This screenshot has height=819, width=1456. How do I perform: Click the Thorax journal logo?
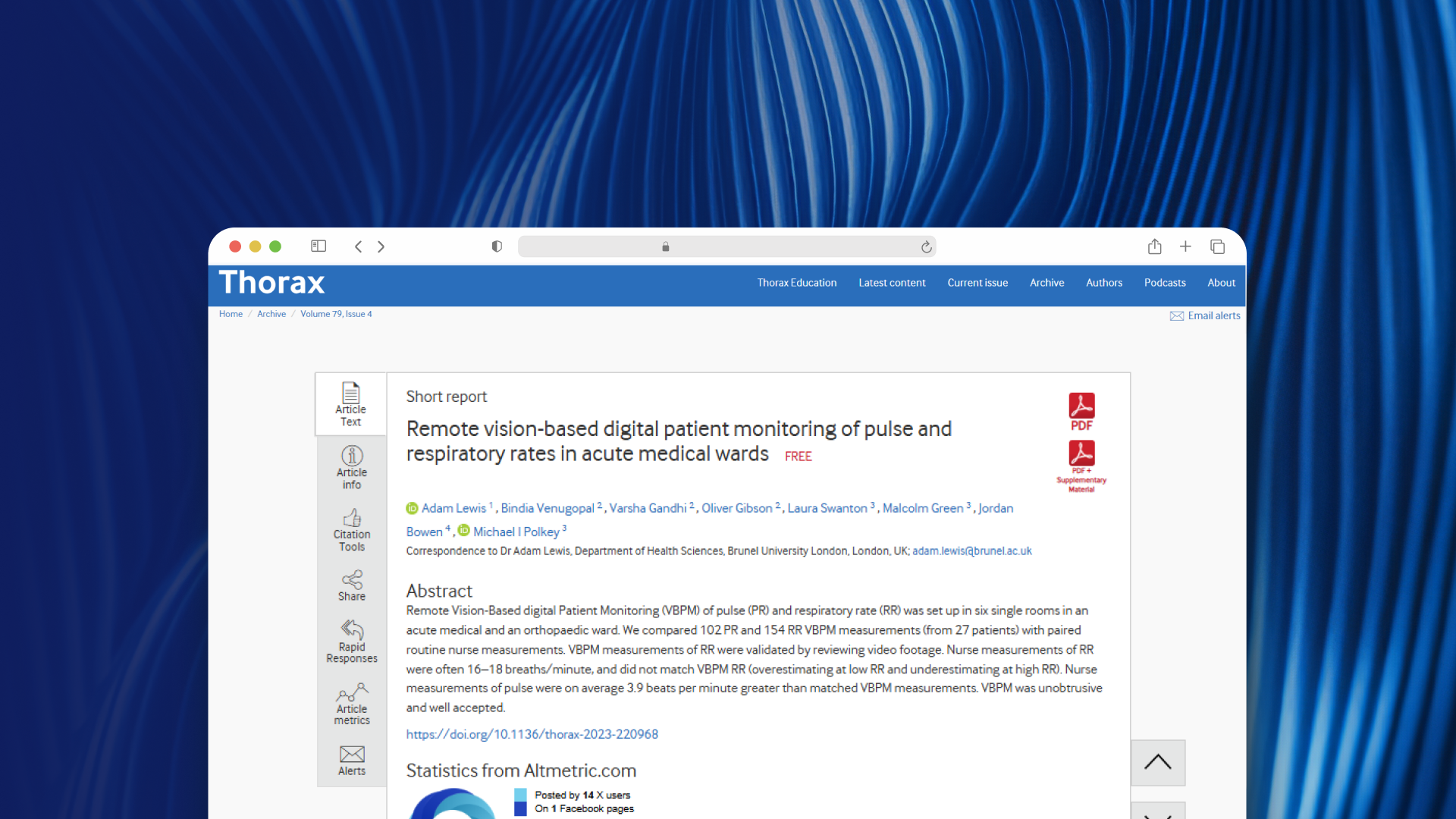pos(271,282)
